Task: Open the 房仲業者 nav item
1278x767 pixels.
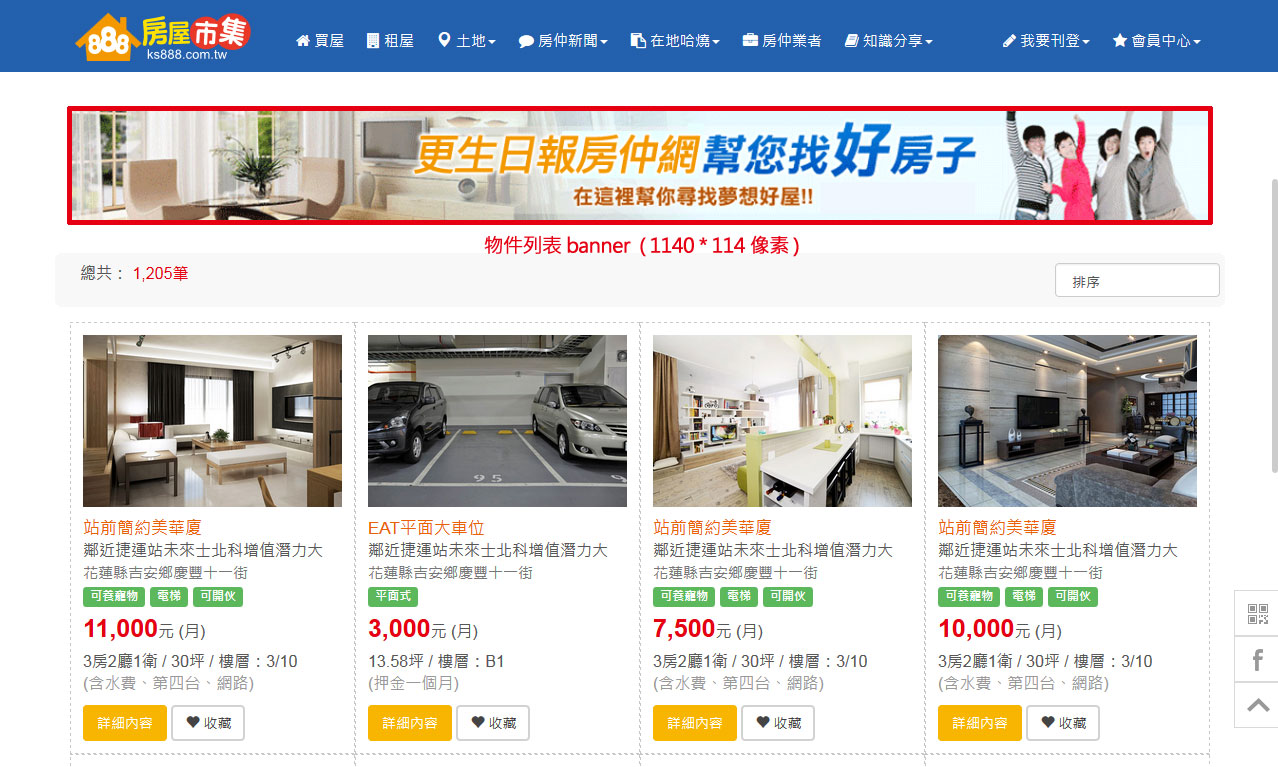Action: [782, 41]
